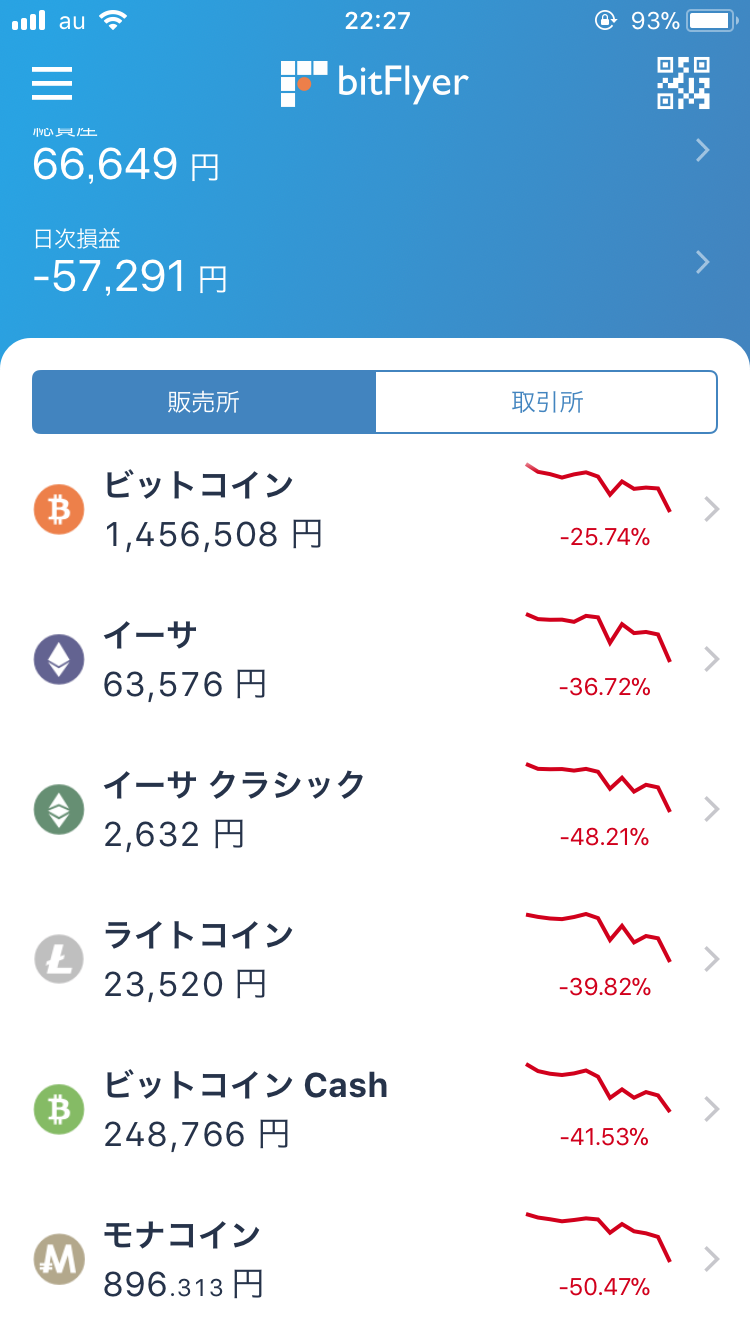Screen dimensions: 750x1334
Task: Tap the Monacoin coin icon
Action: (x=59, y=1258)
